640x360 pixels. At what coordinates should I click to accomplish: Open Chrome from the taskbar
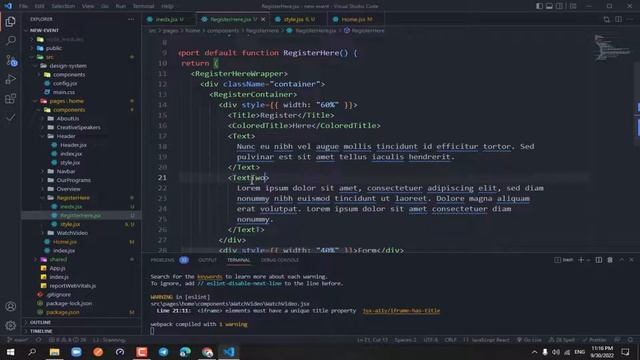point(207,352)
